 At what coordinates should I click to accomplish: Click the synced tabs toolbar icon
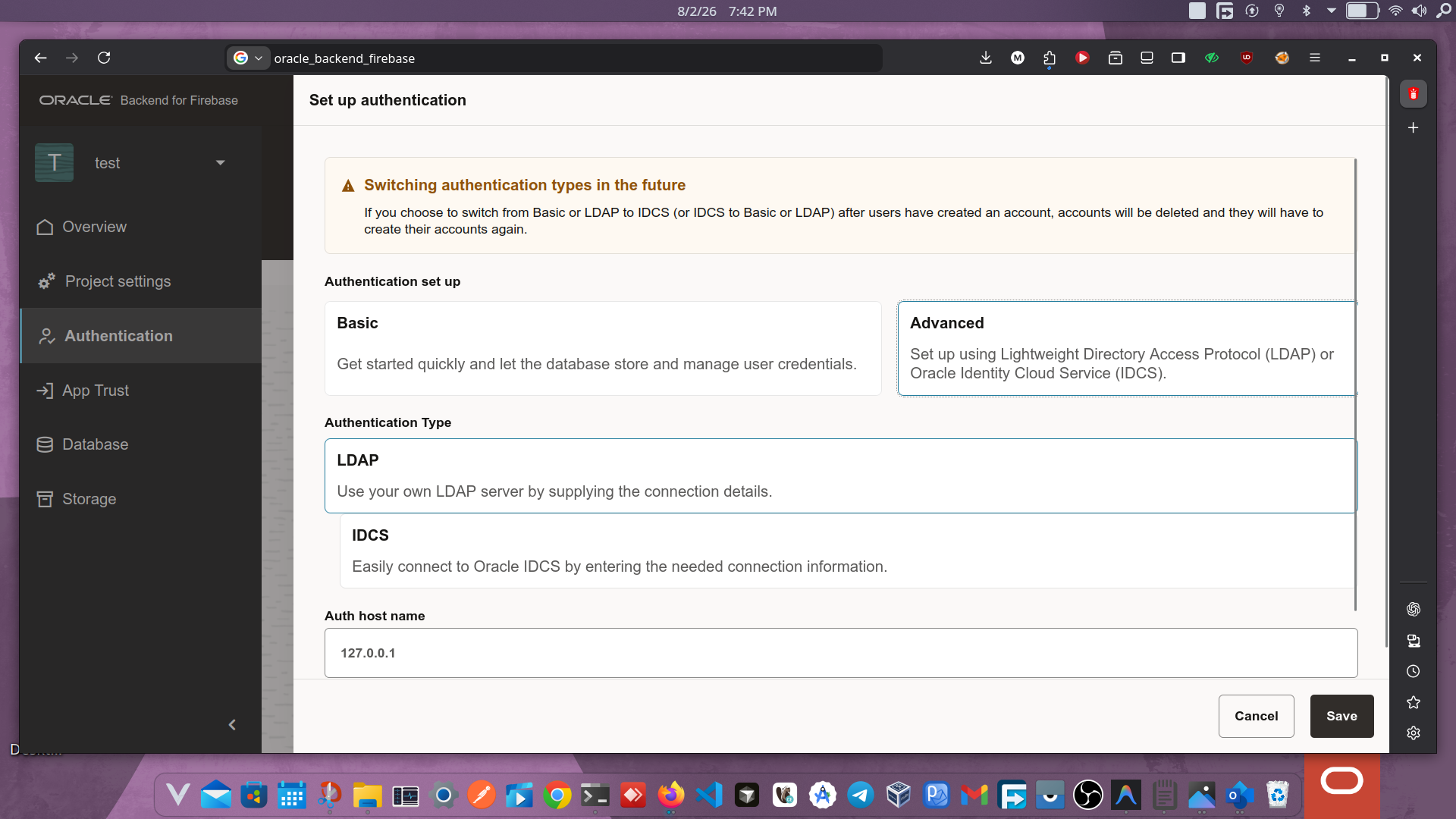point(1147,58)
